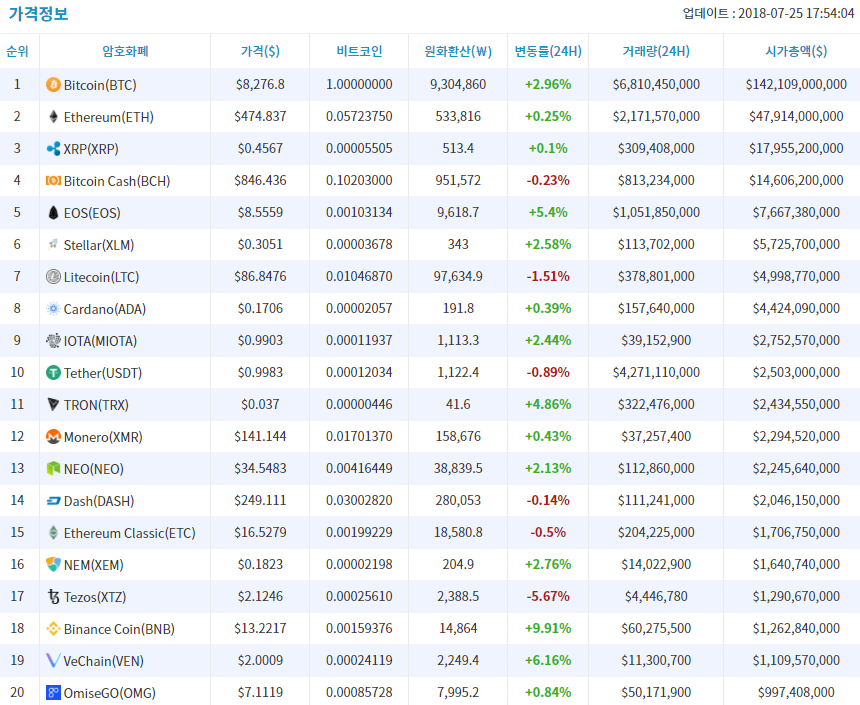This screenshot has width=860, height=705.
Task: Open the Monero(XMR) coin name
Action: [x=103, y=437]
